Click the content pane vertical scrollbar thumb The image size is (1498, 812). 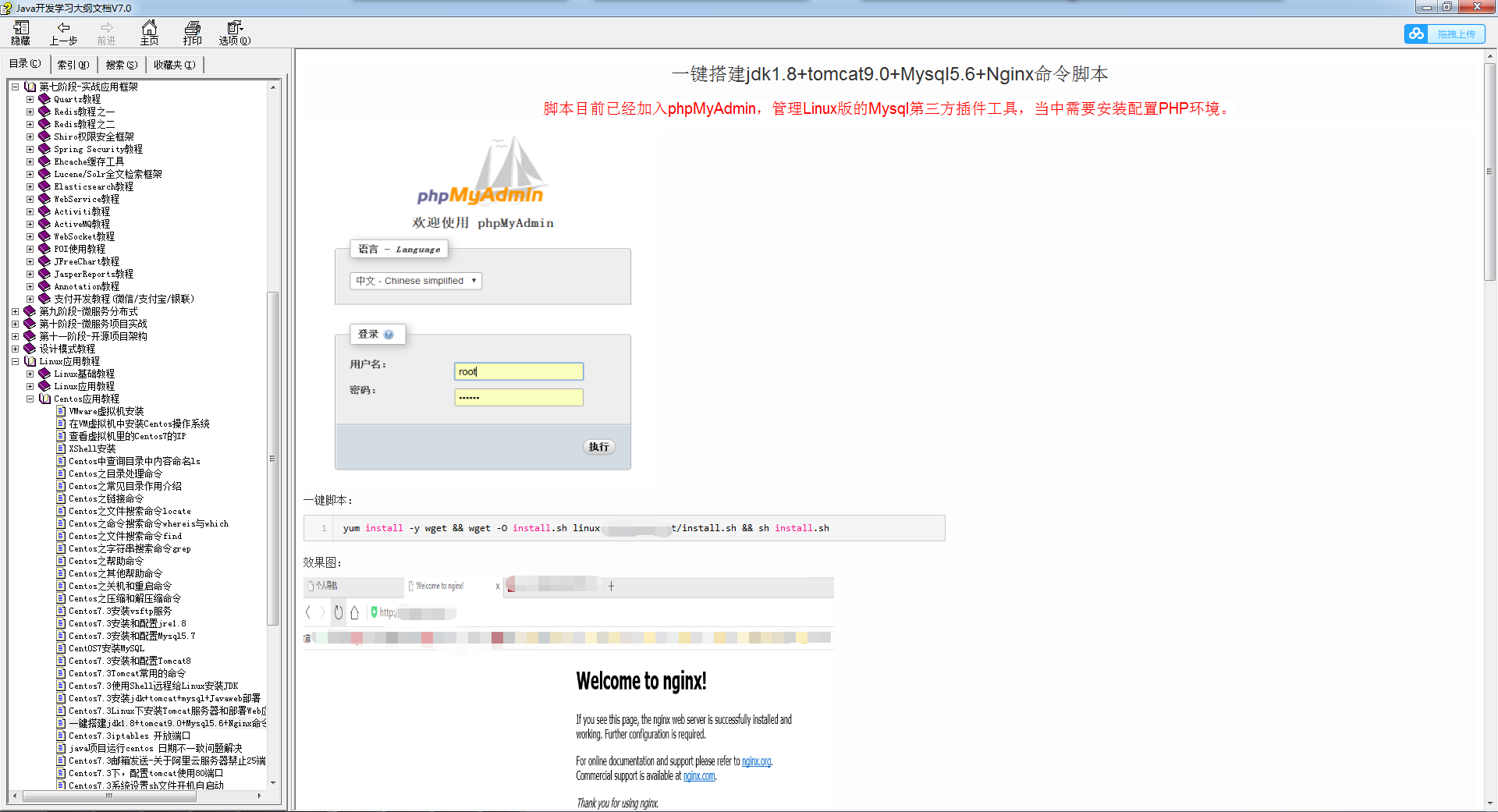pos(1489,172)
